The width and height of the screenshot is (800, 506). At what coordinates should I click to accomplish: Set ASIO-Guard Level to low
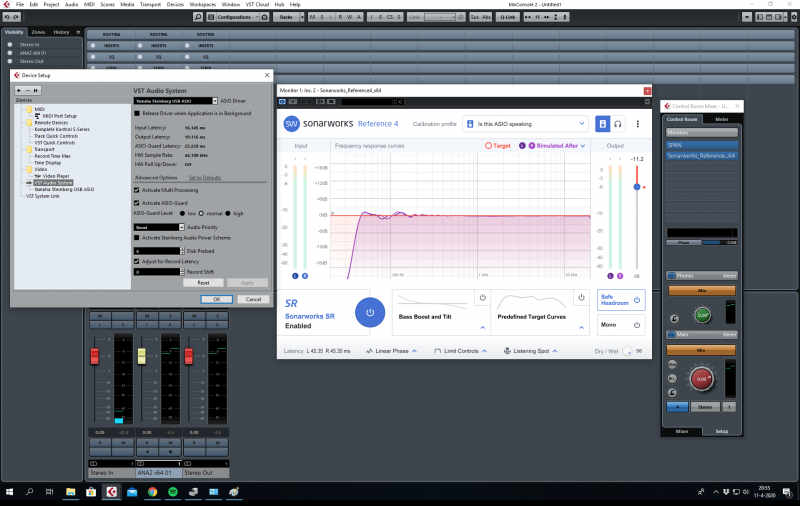click(182, 214)
